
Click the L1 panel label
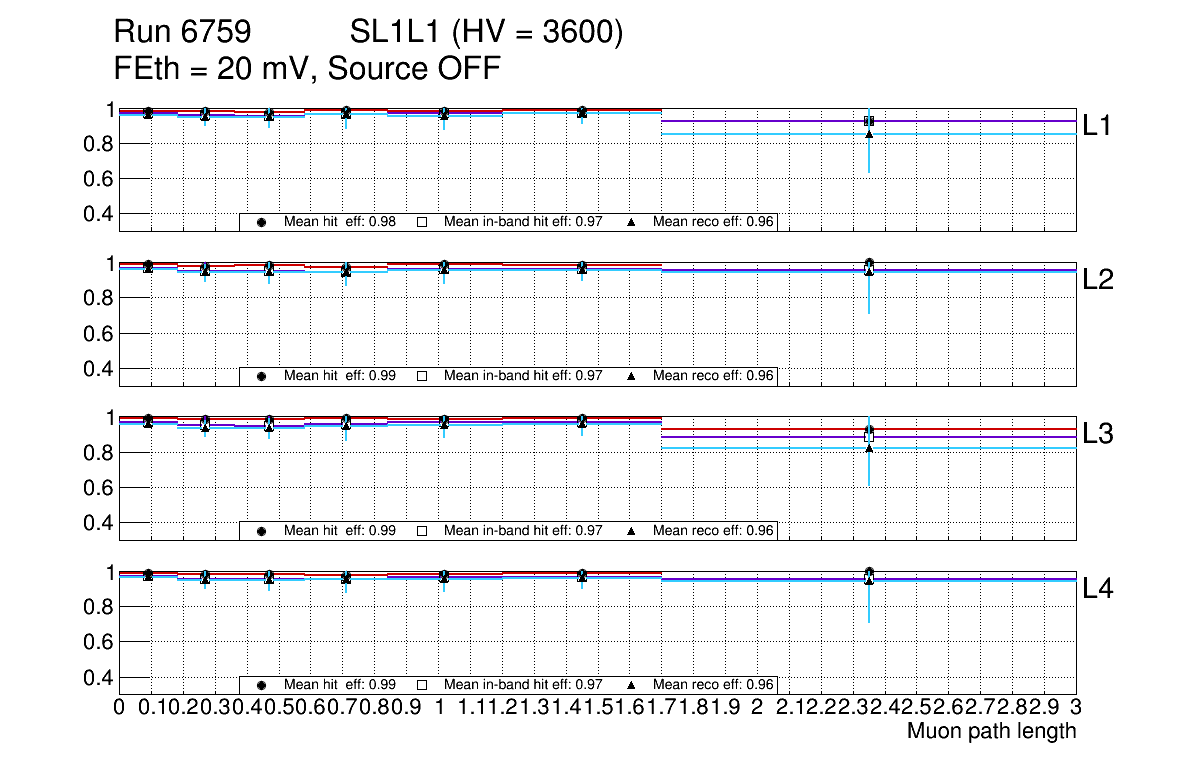[1097, 125]
